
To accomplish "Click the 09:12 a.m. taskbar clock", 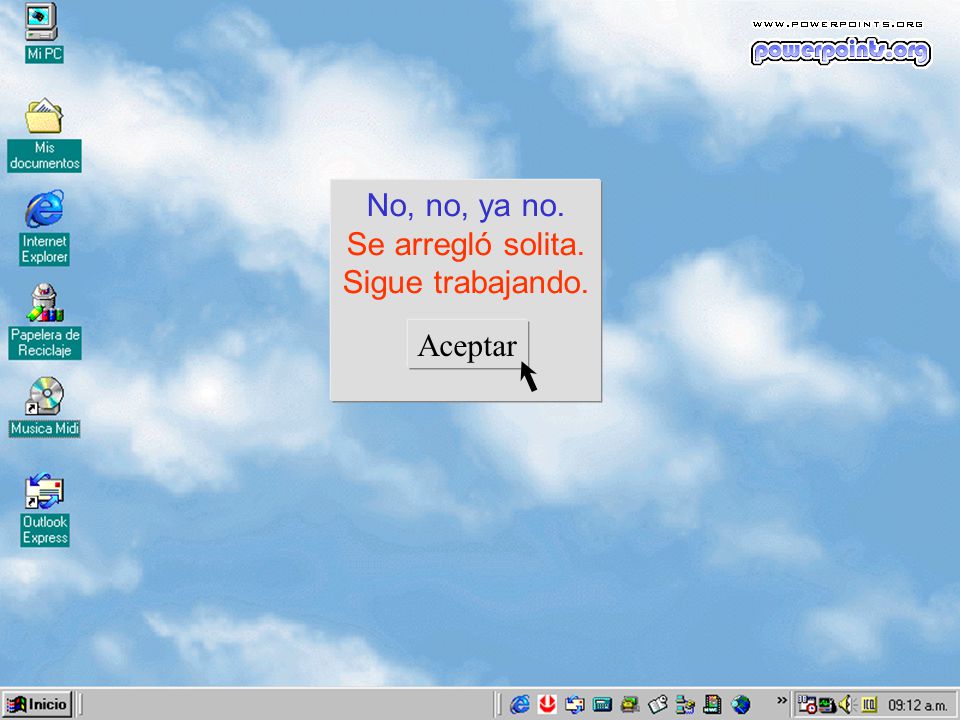I will pos(917,705).
